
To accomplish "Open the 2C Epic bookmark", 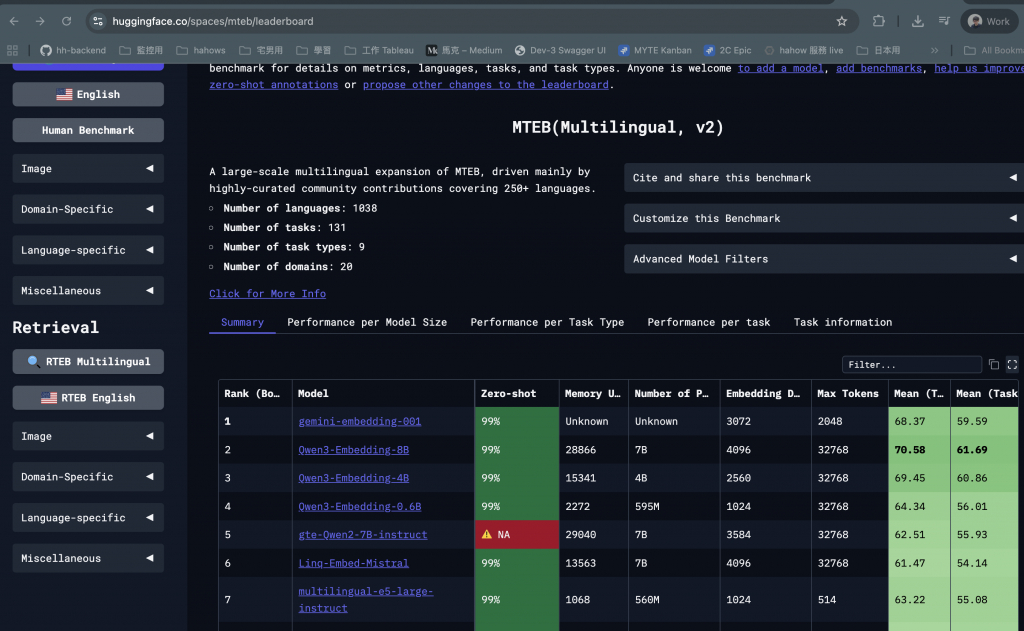I will [728, 50].
